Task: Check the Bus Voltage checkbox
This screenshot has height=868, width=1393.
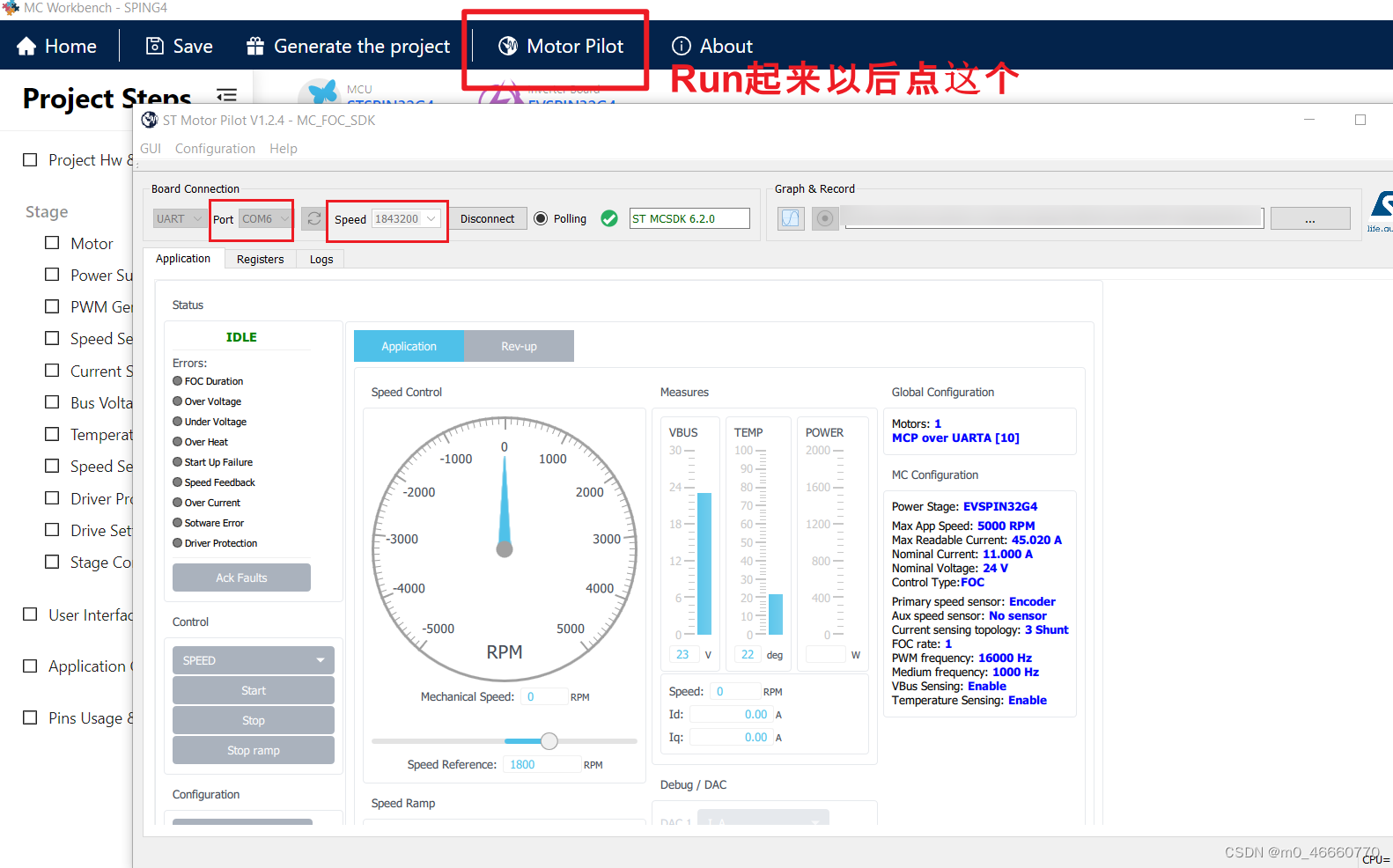Action: coord(52,402)
